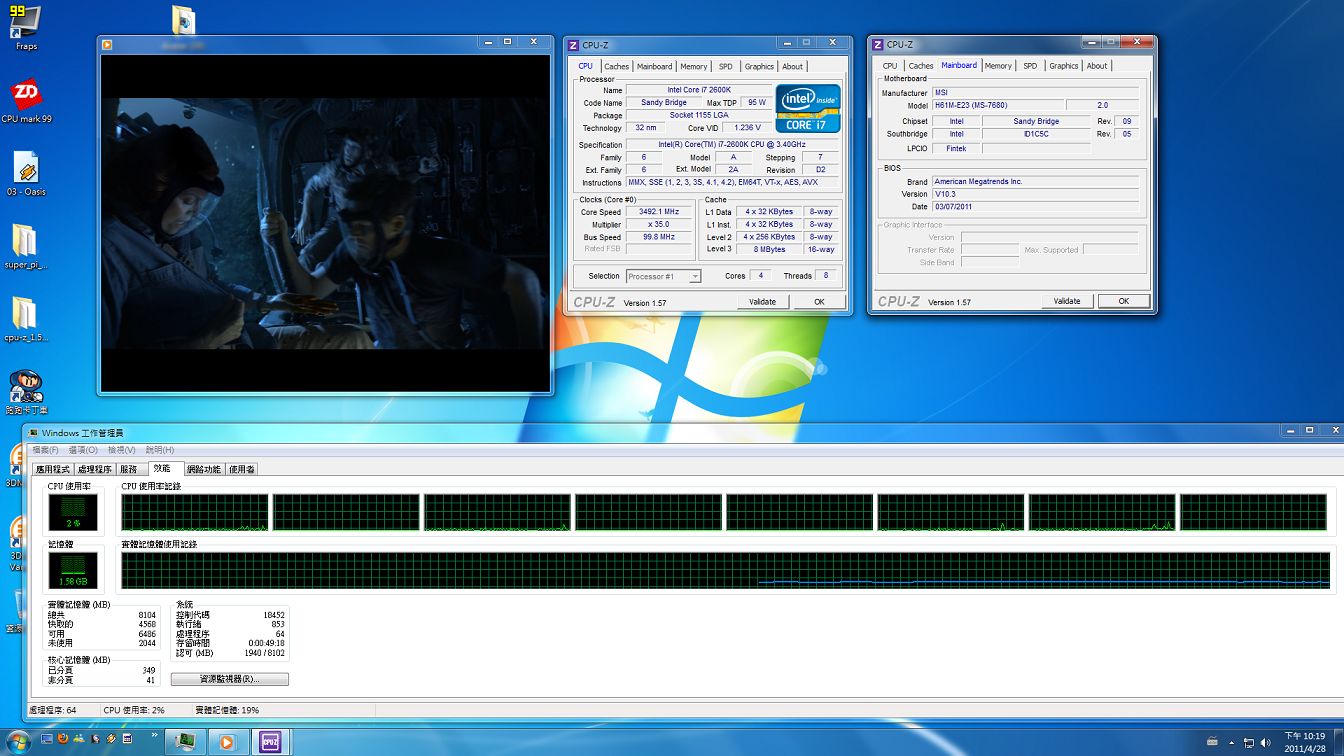Launch Firefox from quick launch
Viewport: 1344px width, 756px height.
[x=62, y=739]
